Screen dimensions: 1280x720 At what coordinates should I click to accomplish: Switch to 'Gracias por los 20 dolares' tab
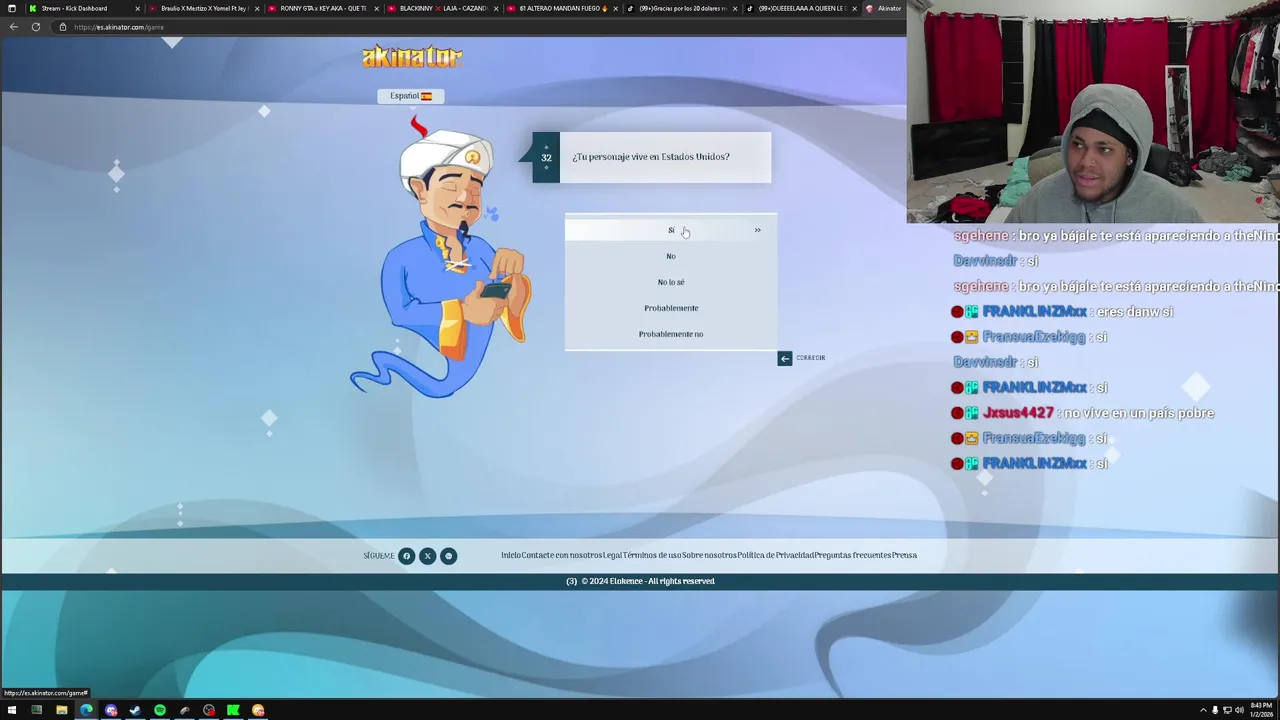(x=682, y=8)
